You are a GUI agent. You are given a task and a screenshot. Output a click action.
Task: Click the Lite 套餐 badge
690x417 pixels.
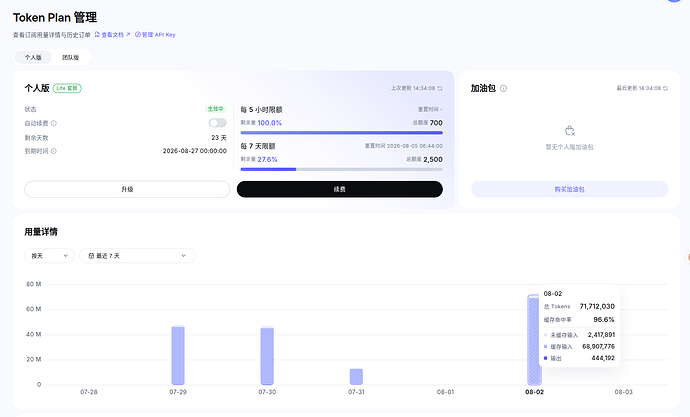pos(67,88)
